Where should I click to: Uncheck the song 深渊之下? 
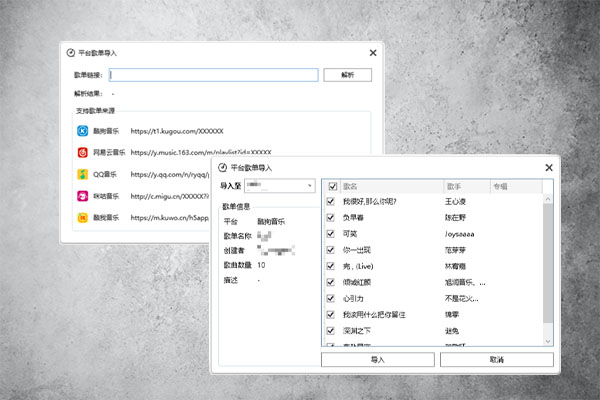coord(331,331)
